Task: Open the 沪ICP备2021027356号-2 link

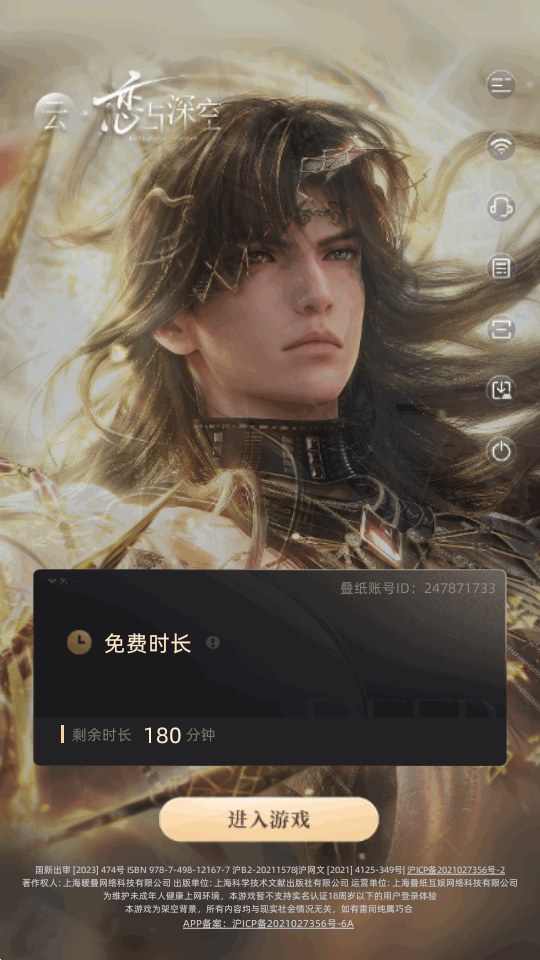Action: tap(456, 869)
